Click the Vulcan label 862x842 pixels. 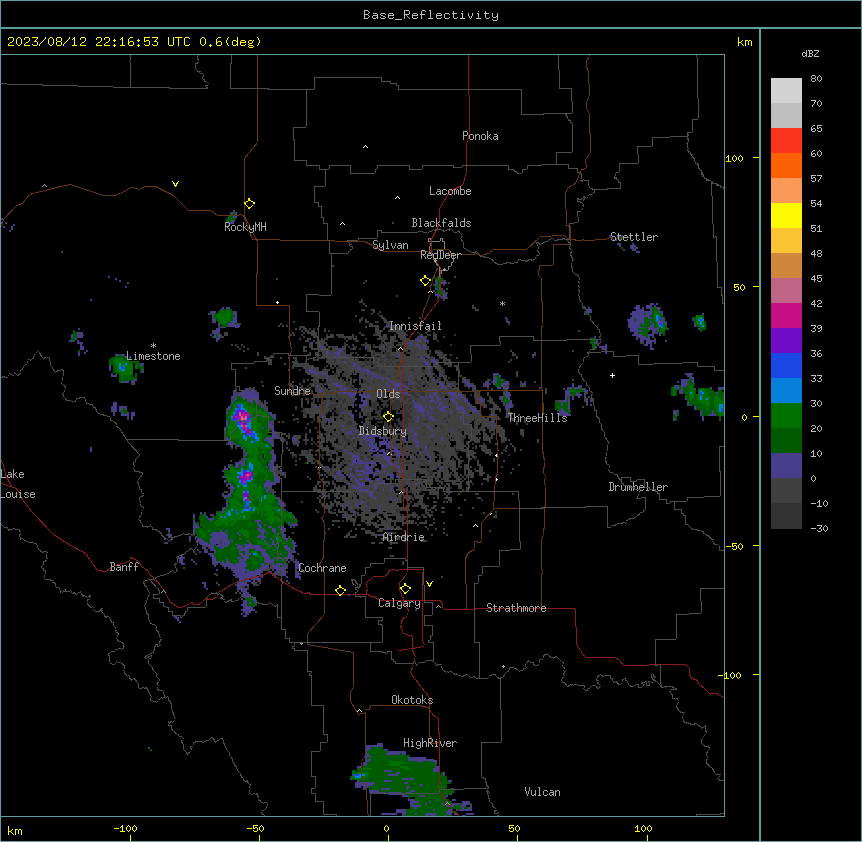(x=543, y=792)
